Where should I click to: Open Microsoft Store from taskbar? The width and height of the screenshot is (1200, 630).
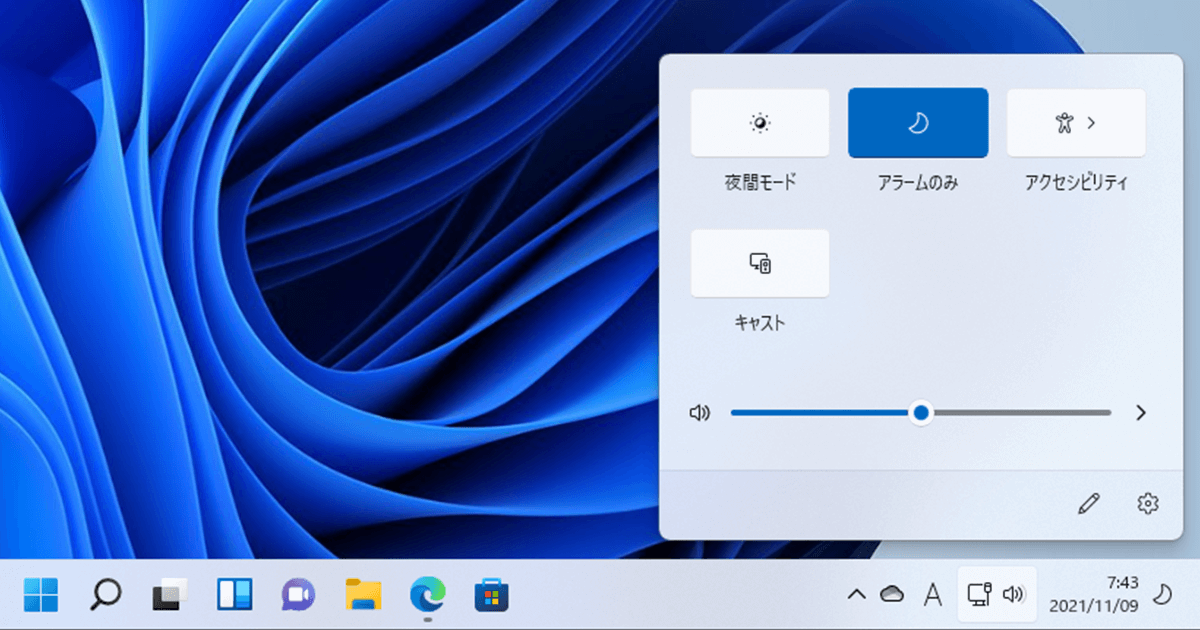pyautogui.click(x=491, y=595)
